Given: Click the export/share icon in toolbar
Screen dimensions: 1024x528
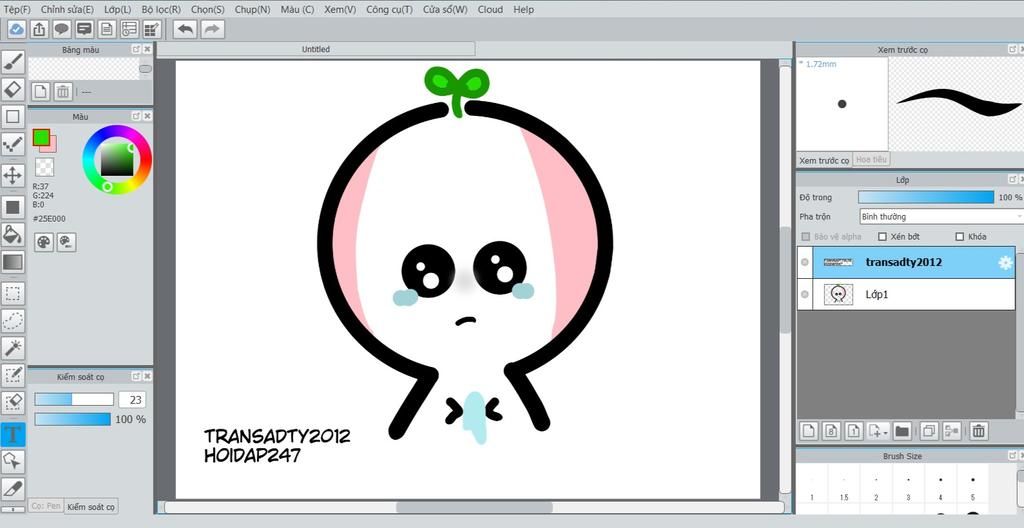Looking at the screenshot, I should [x=39, y=29].
